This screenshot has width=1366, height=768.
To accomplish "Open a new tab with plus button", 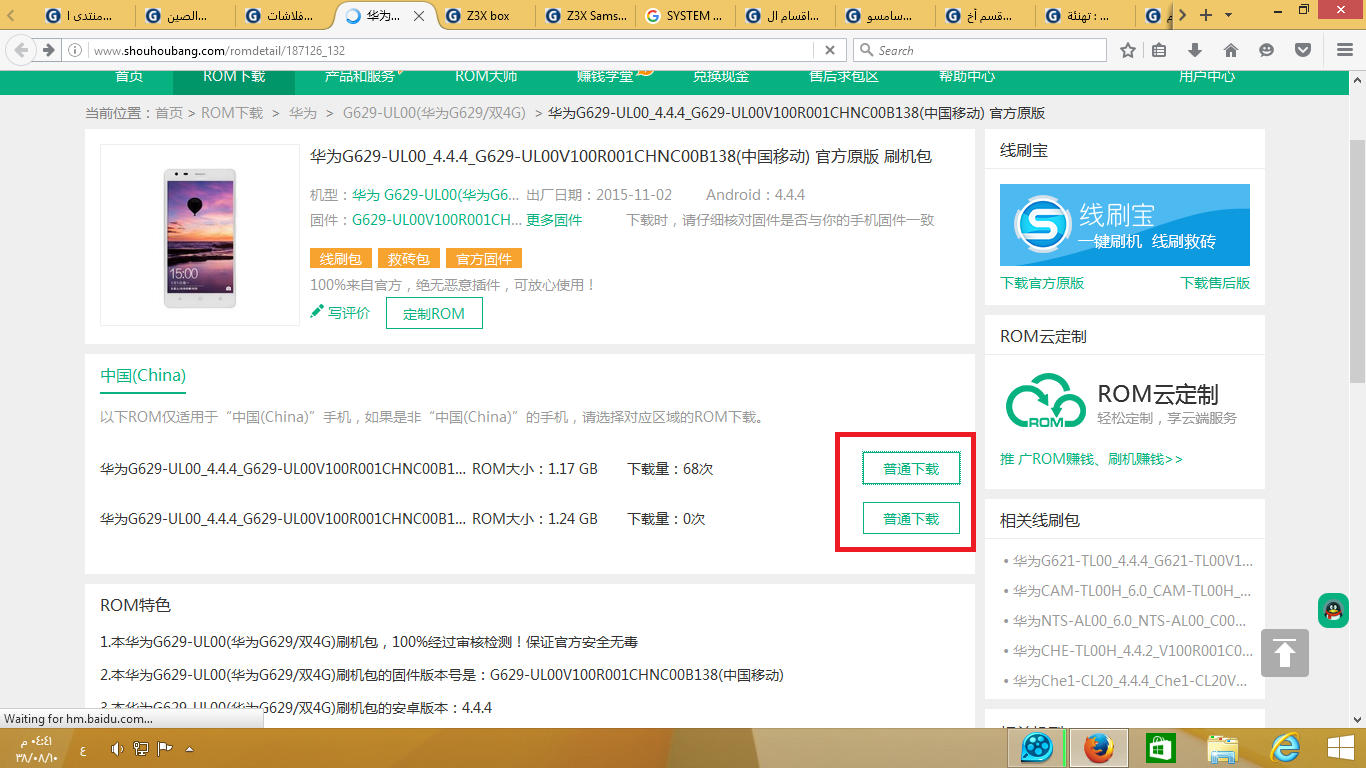I will tap(1206, 15).
